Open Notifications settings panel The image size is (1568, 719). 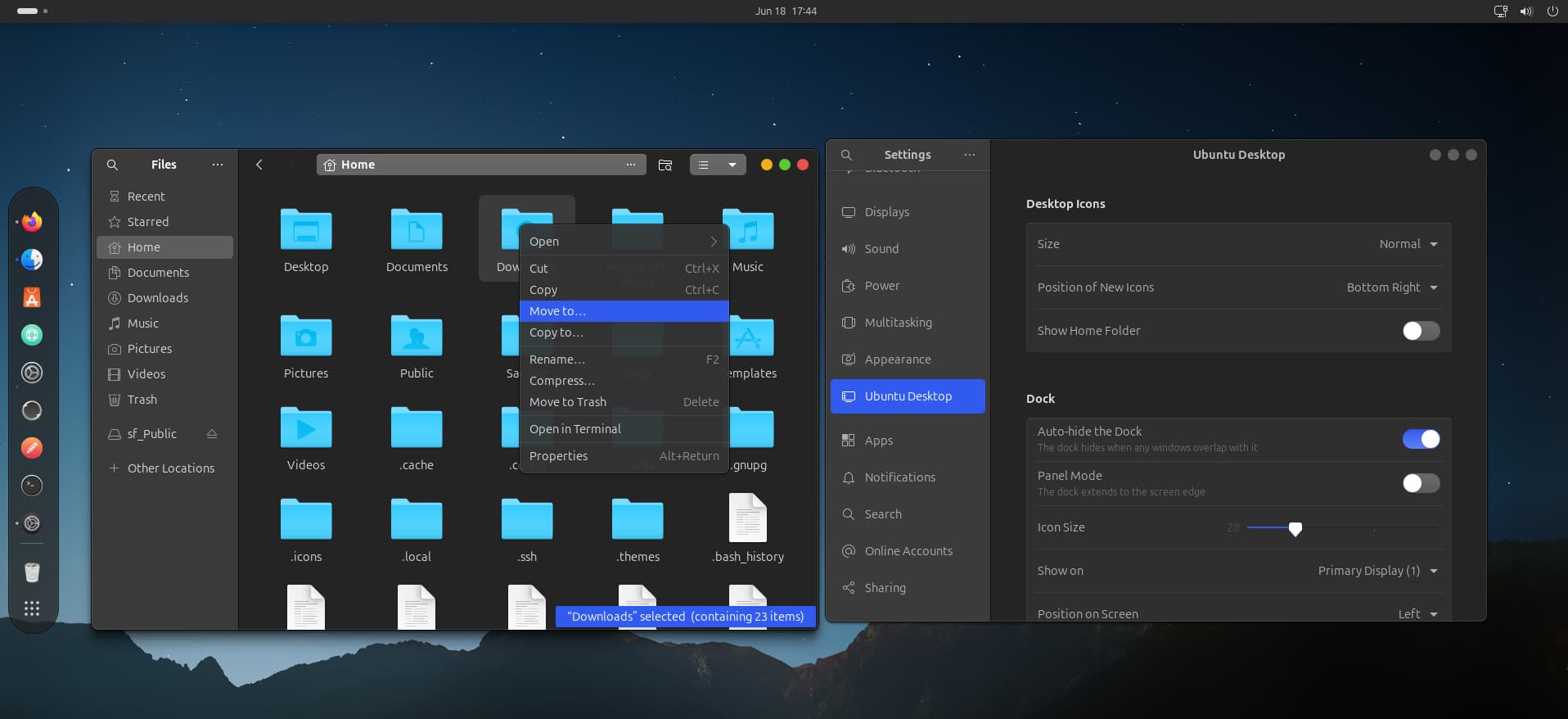[908, 477]
